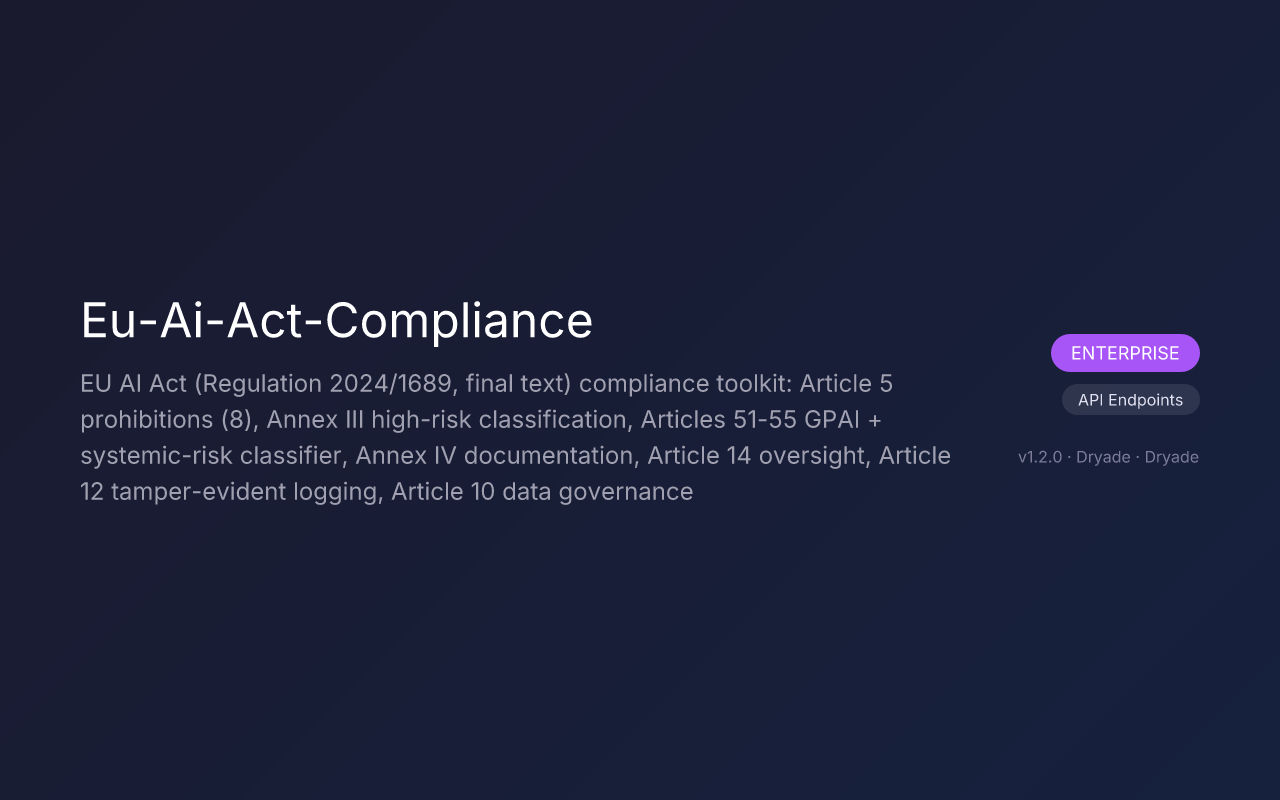
Task: Select the first Dryade author link
Action: pos(1102,457)
